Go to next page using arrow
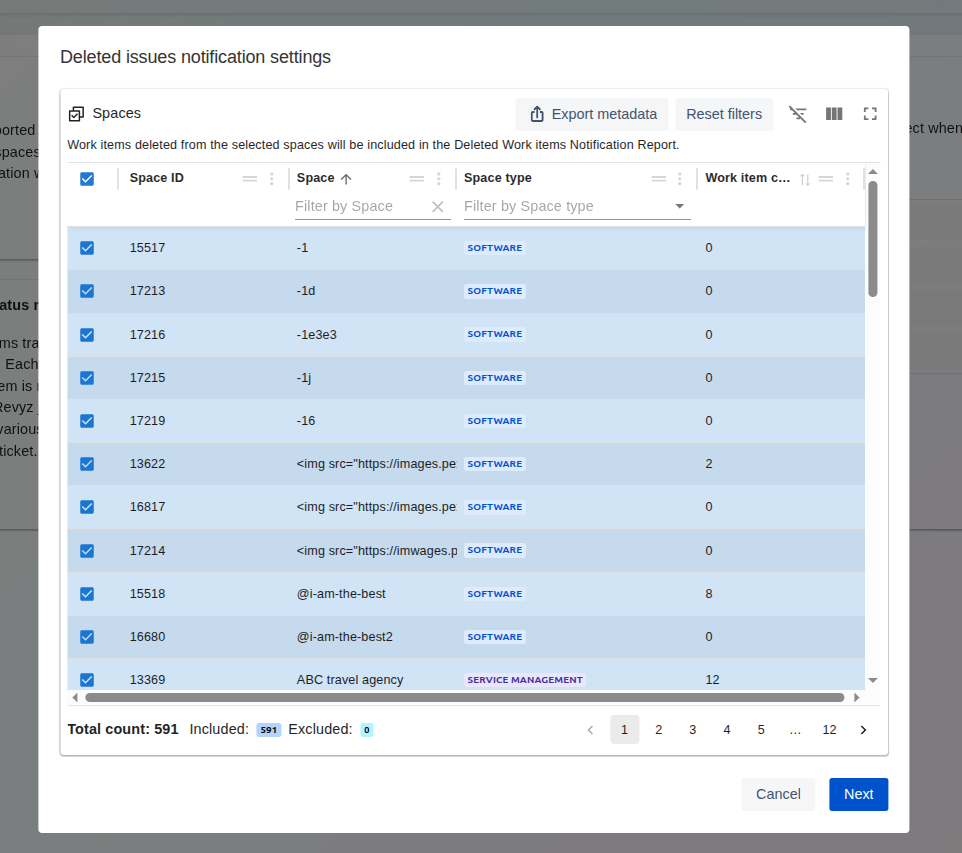962x853 pixels. tap(863, 730)
